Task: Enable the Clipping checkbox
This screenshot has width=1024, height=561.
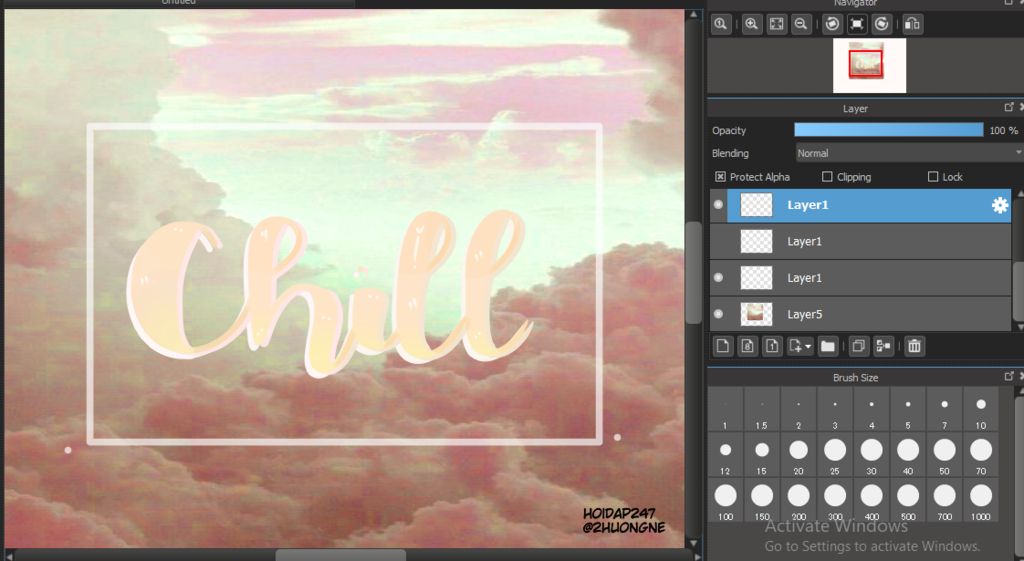Action: [827, 177]
